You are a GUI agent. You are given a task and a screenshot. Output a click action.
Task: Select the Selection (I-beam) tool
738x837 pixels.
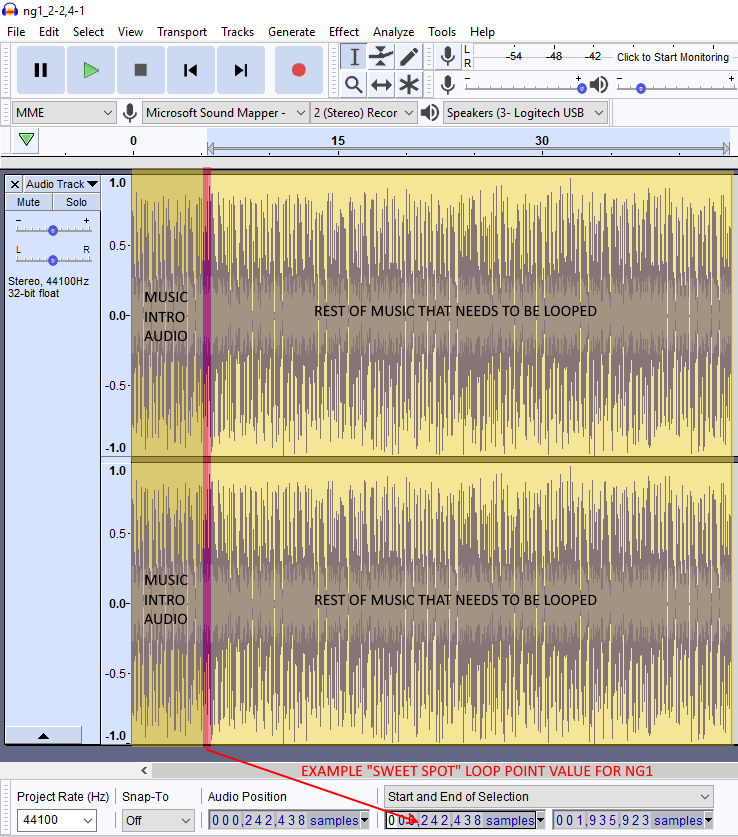(x=354, y=57)
